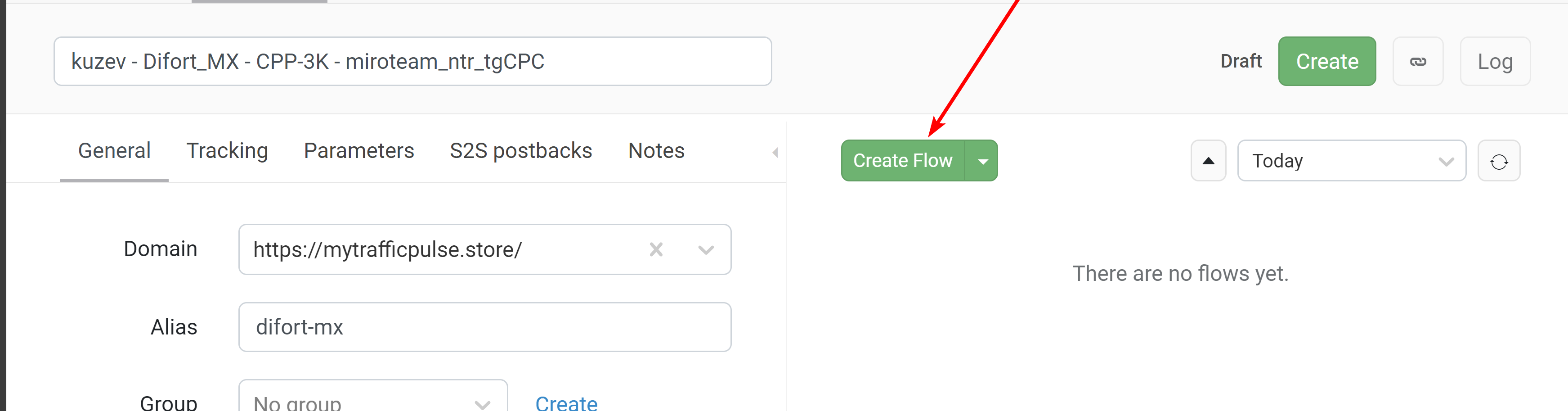Click the green Create campaign button
This screenshot has width=1568, height=411.
tap(1327, 62)
